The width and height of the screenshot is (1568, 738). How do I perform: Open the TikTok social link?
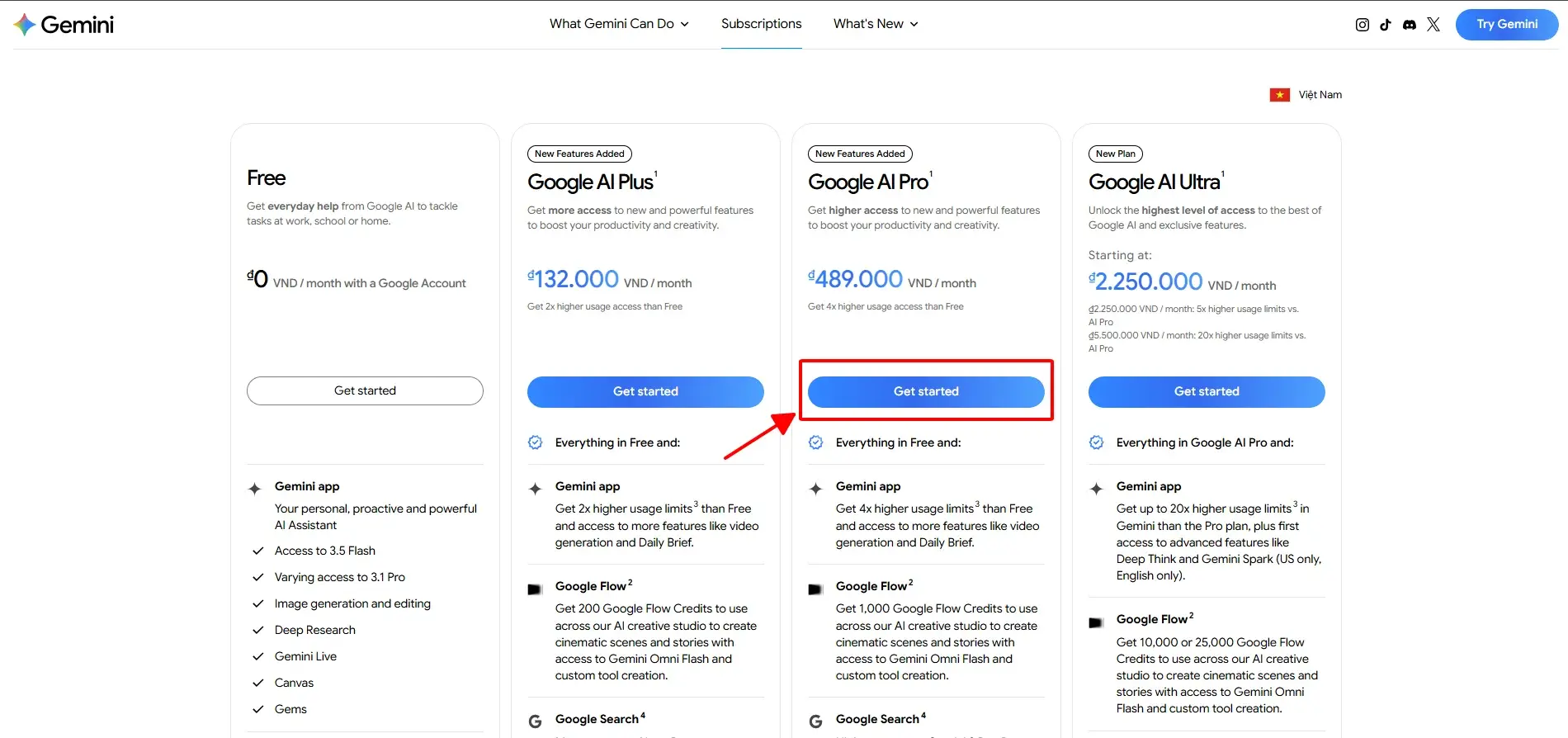point(1386,25)
